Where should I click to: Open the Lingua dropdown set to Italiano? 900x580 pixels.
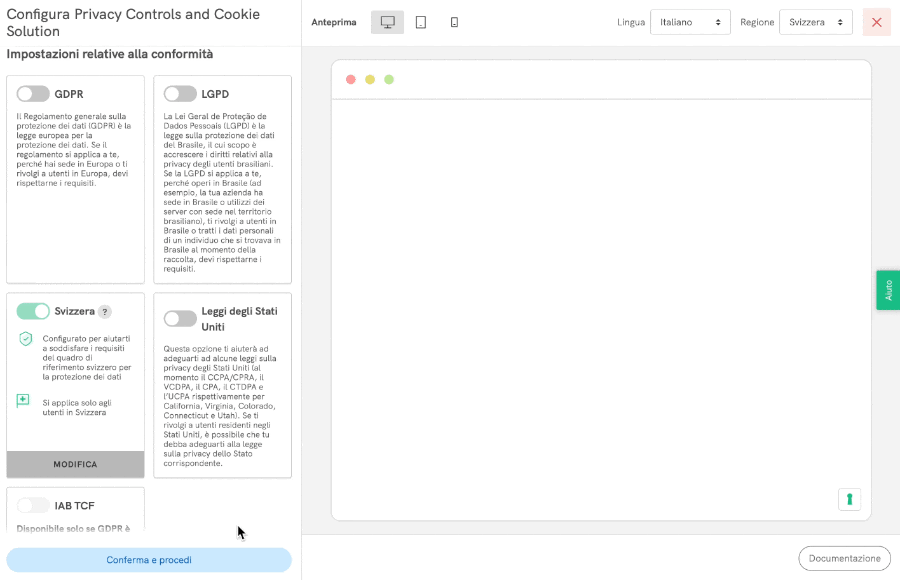click(x=690, y=22)
